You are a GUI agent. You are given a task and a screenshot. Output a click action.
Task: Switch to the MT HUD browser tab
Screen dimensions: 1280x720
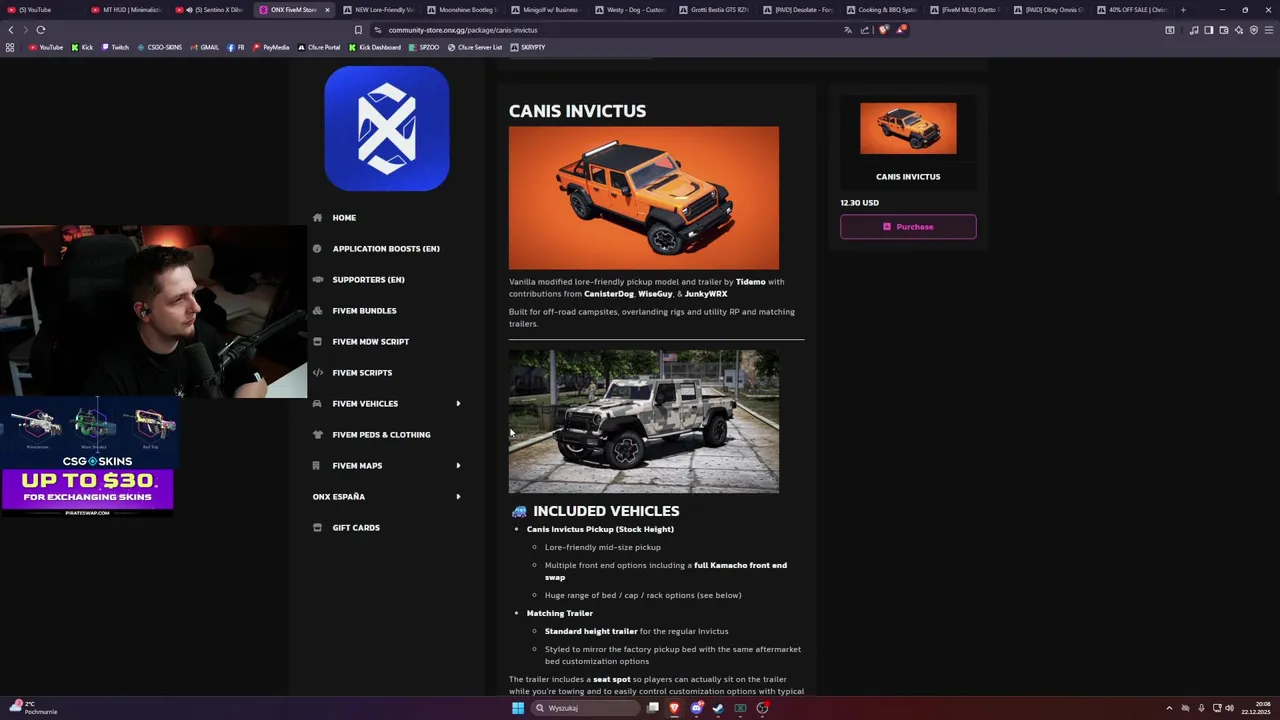(x=126, y=10)
